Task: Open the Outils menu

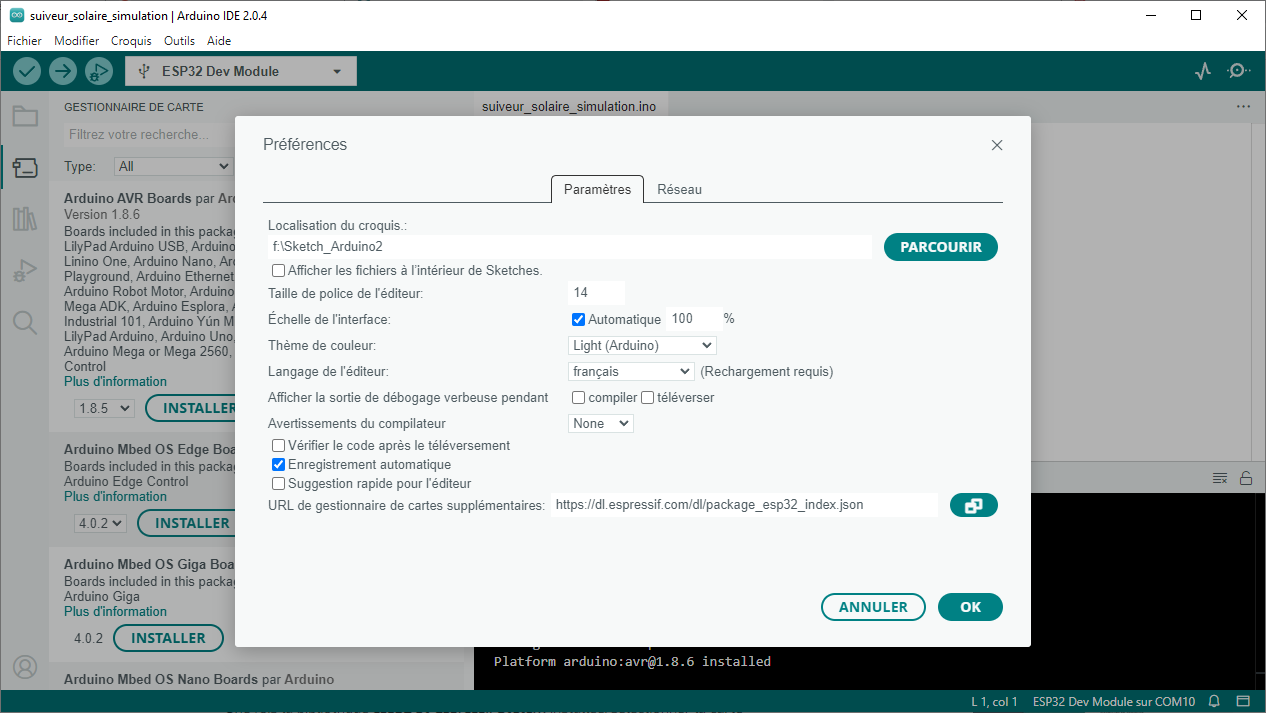Action: [179, 41]
